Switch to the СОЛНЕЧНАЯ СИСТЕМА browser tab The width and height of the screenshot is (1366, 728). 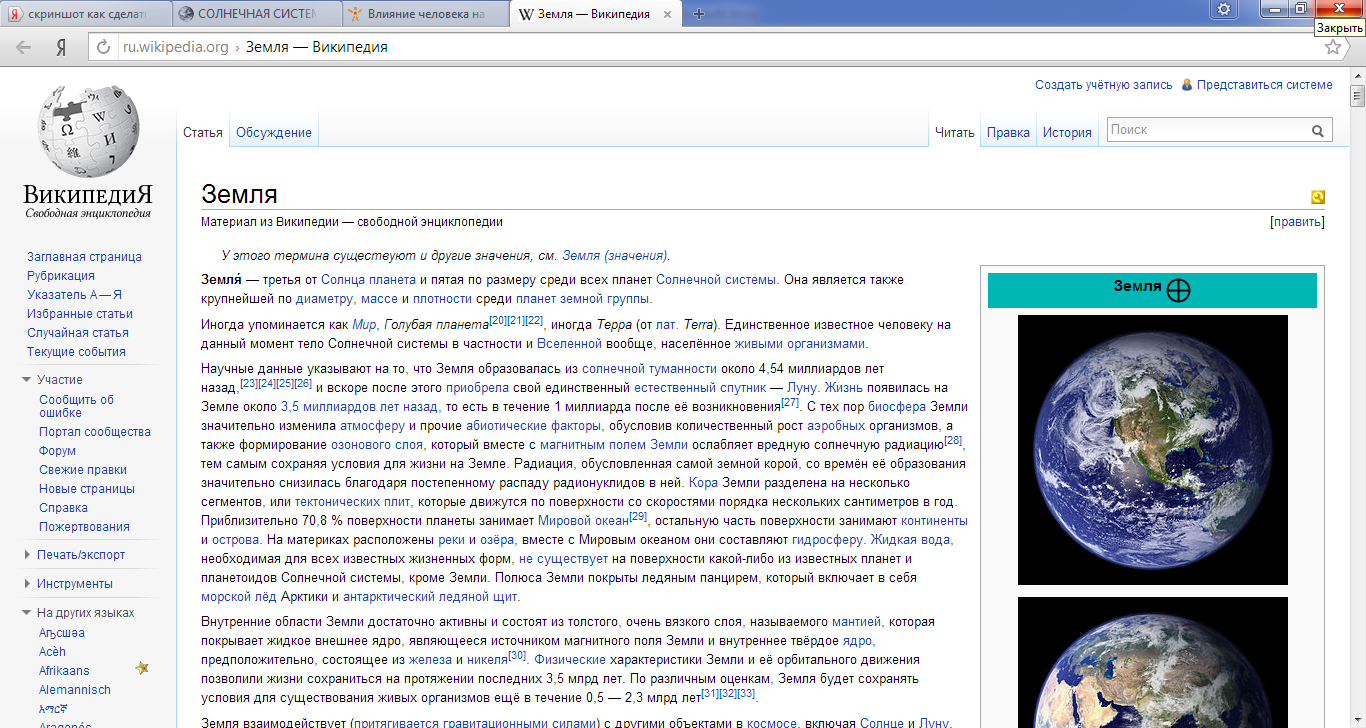click(256, 14)
